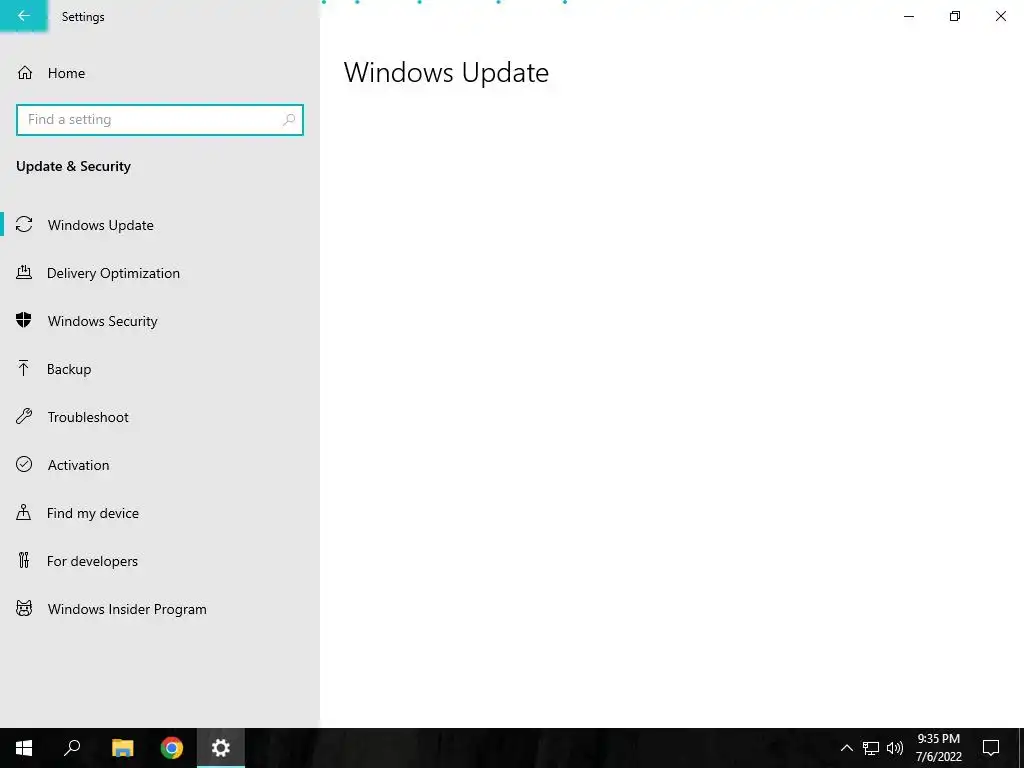
Task: Open the taskbar clock and date
Action: pyautogui.click(x=938, y=748)
